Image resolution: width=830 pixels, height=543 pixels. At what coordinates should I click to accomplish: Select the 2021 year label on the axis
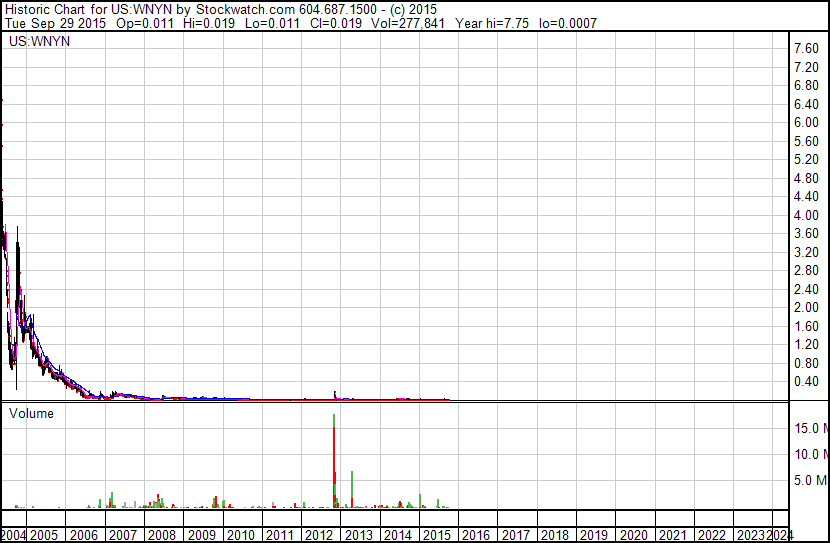[x=673, y=535]
